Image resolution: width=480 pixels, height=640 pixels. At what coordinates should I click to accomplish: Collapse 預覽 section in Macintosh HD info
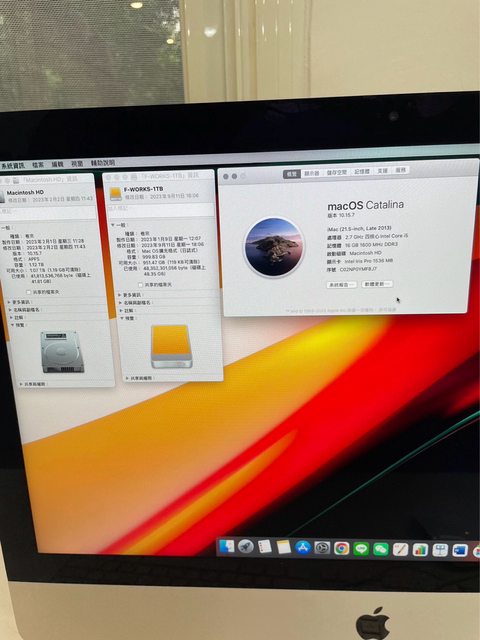12,325
